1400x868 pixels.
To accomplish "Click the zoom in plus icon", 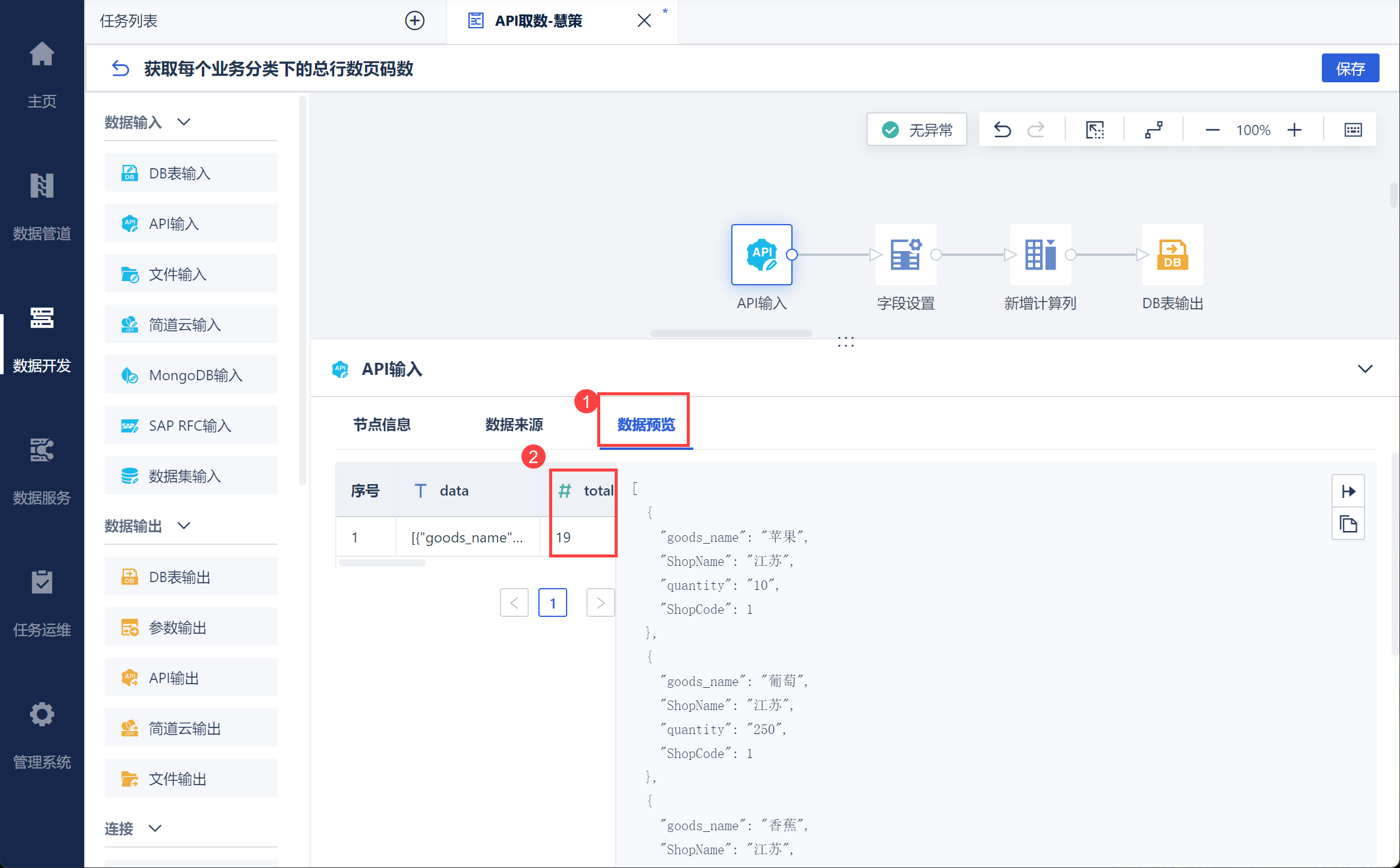I will (x=1294, y=130).
